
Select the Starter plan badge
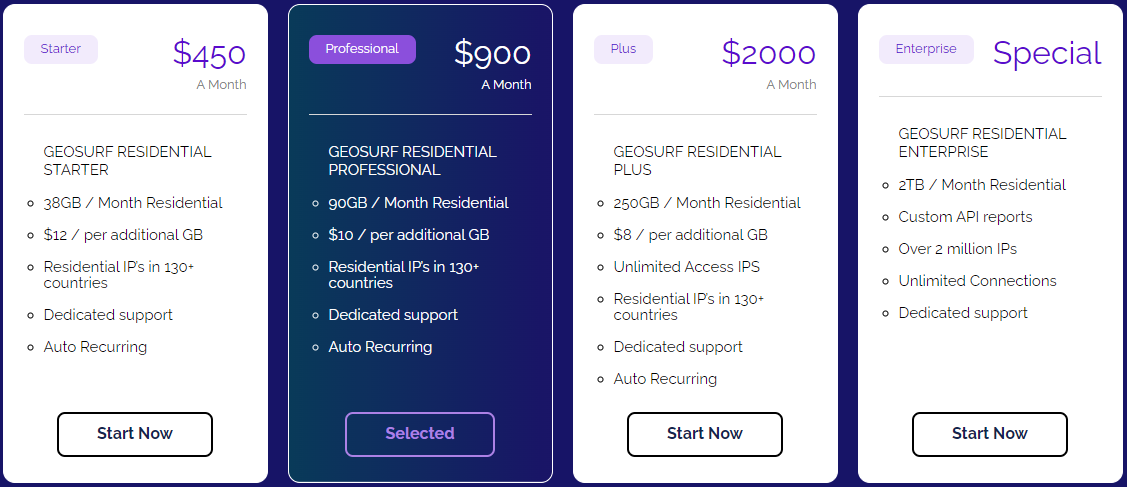(x=61, y=49)
